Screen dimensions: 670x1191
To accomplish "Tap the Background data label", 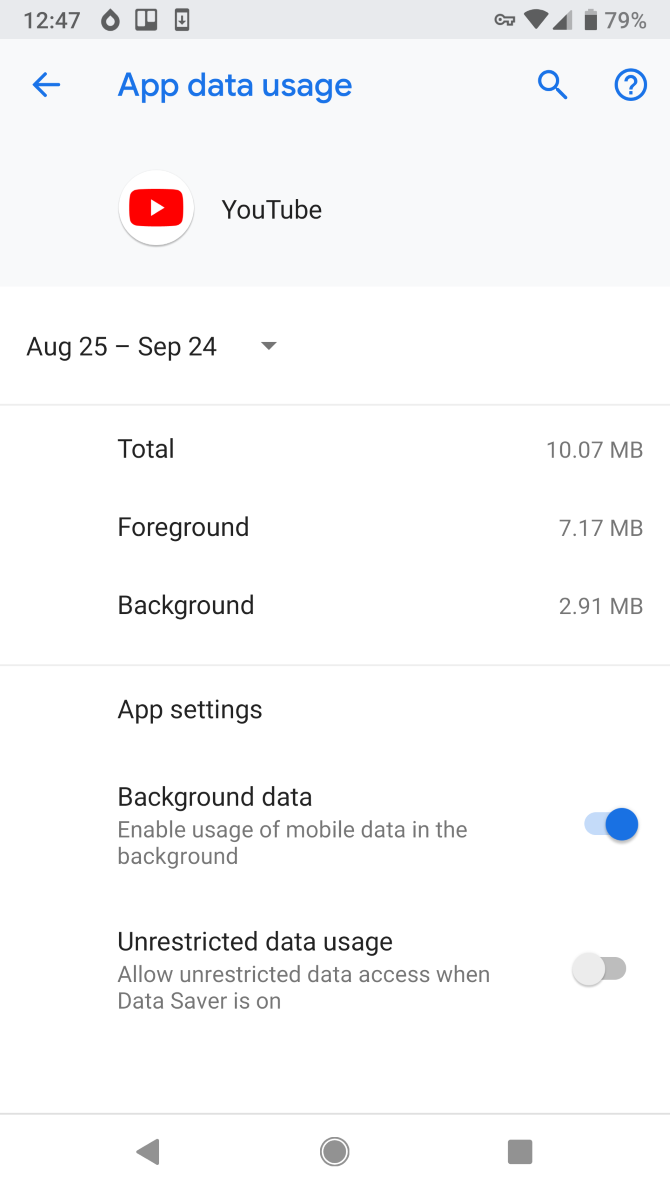I will (215, 797).
